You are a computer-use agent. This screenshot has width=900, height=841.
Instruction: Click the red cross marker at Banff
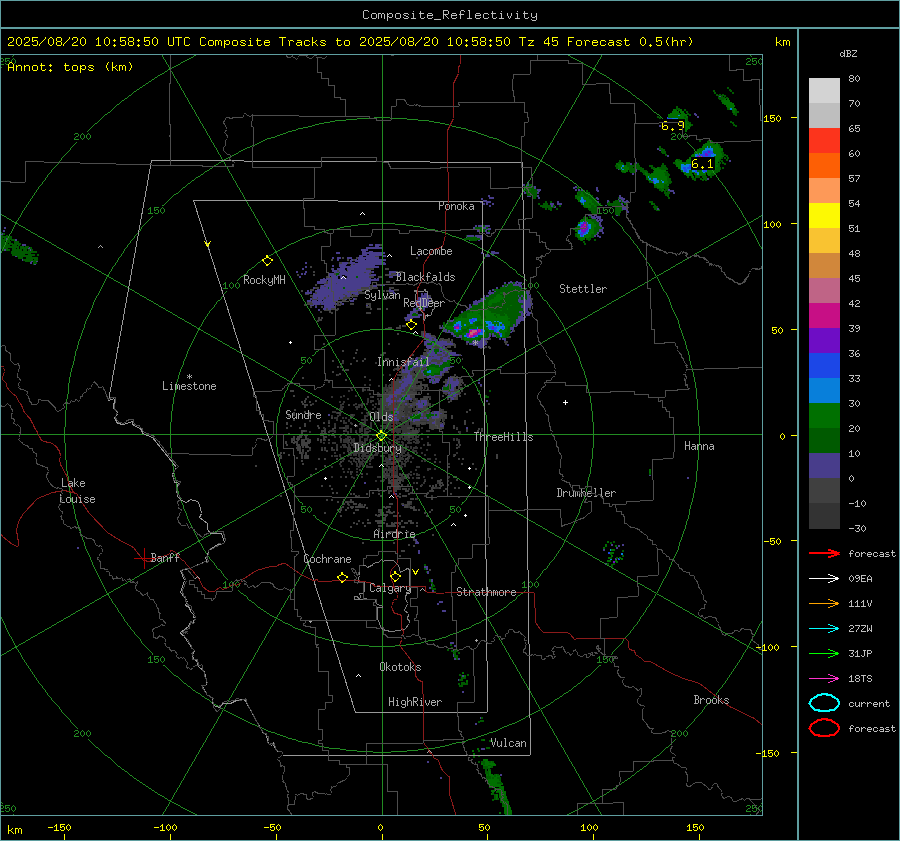[x=143, y=558]
